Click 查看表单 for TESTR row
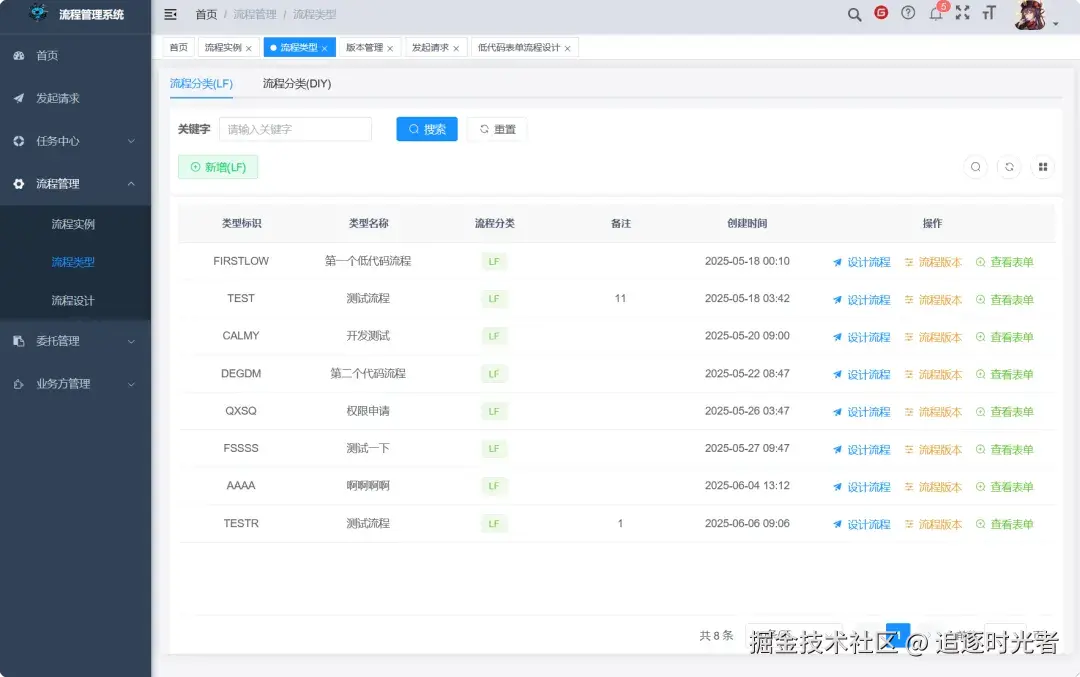This screenshot has width=1080, height=677. (1005, 524)
